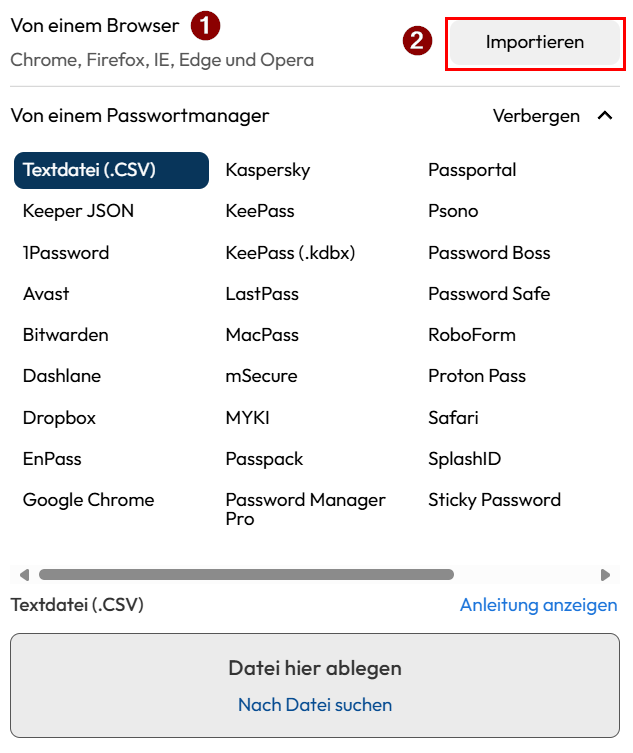Open the Anleitung anzeigen link
This screenshot has height=753, width=633.
coord(538,605)
